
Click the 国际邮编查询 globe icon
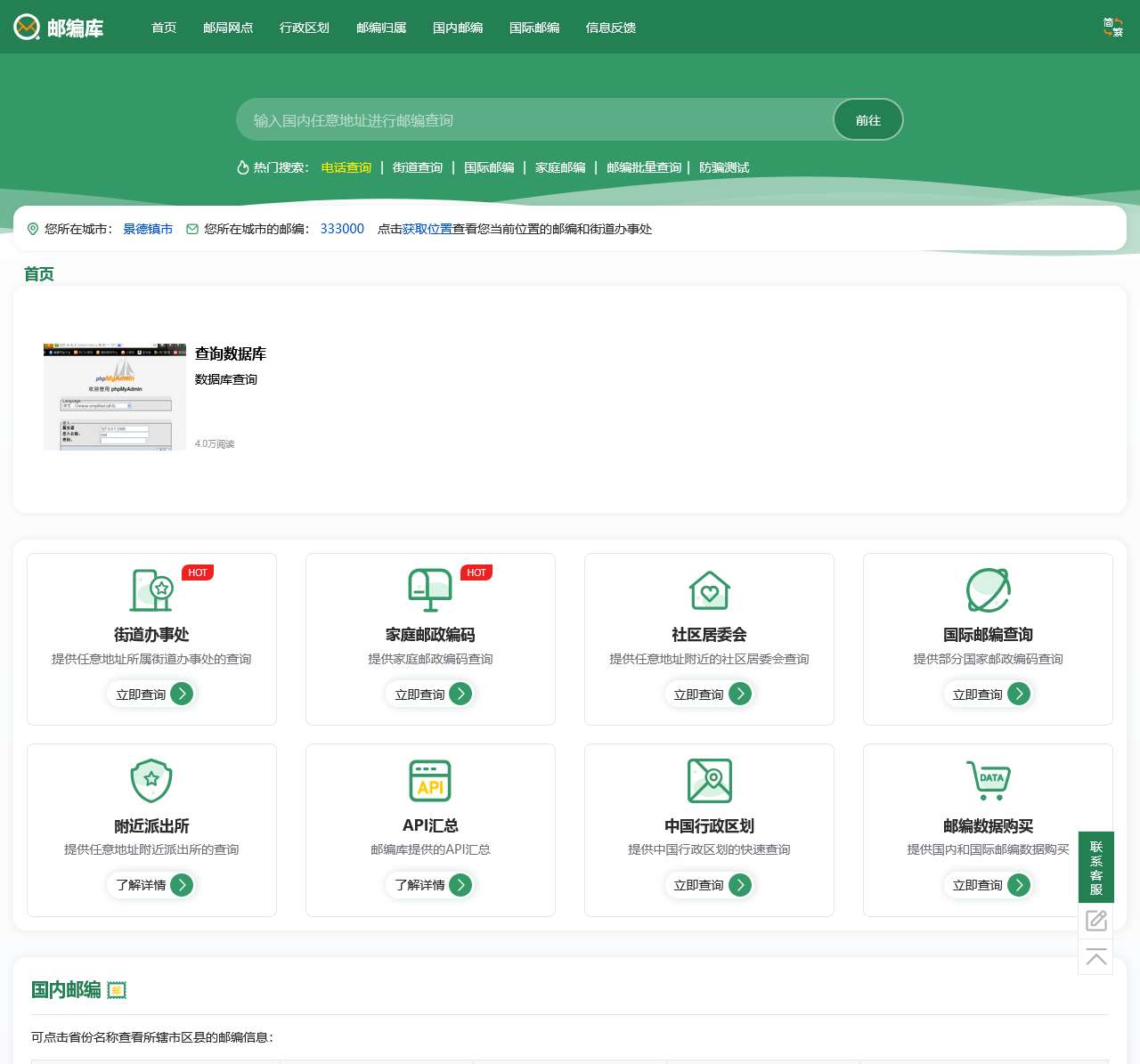tap(988, 589)
